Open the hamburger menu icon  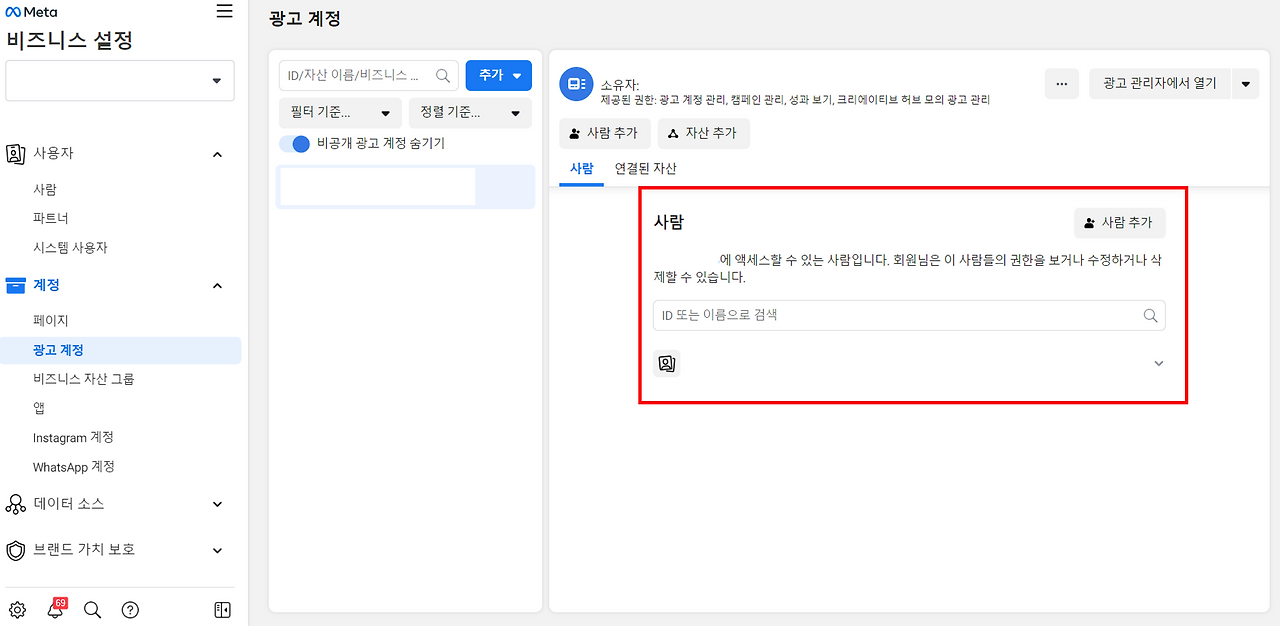(224, 11)
